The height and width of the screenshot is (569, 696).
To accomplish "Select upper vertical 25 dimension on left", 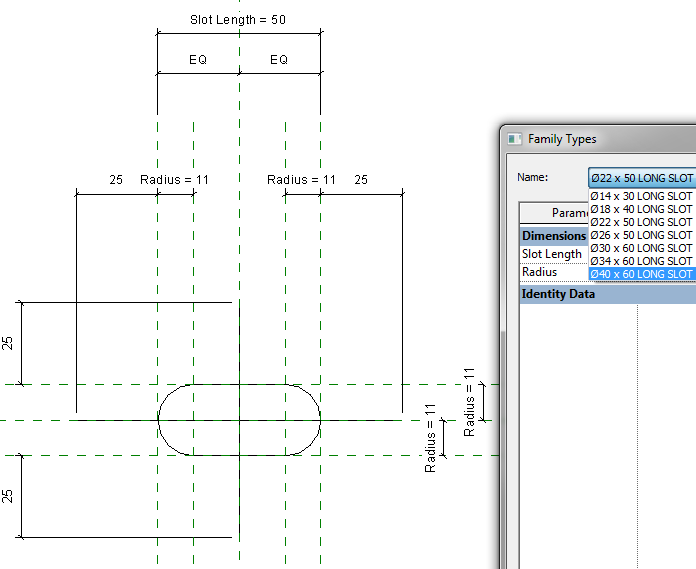I will 8,343.
